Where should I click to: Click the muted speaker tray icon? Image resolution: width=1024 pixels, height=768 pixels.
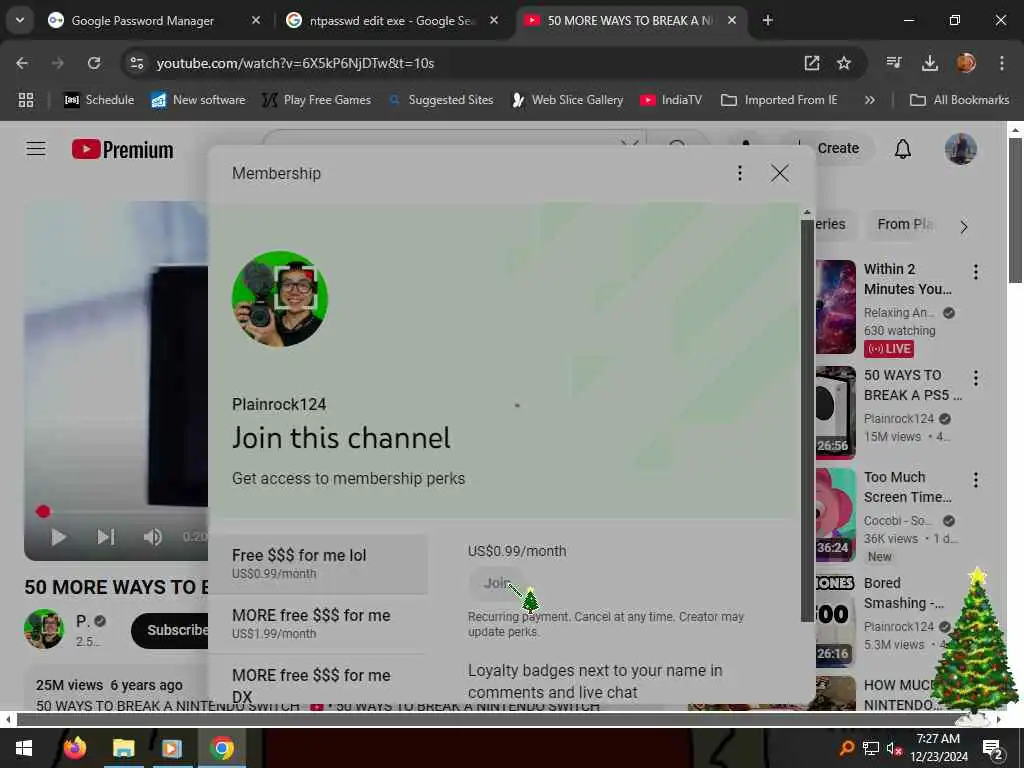click(x=894, y=749)
